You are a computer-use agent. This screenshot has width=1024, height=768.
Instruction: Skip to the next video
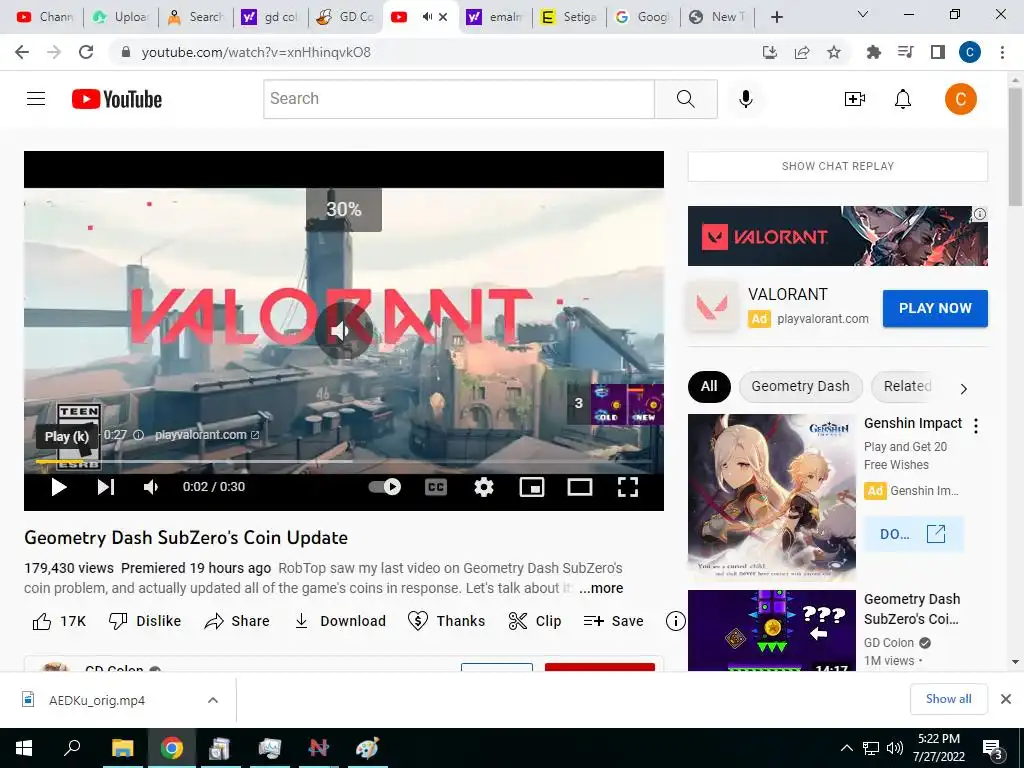point(106,487)
